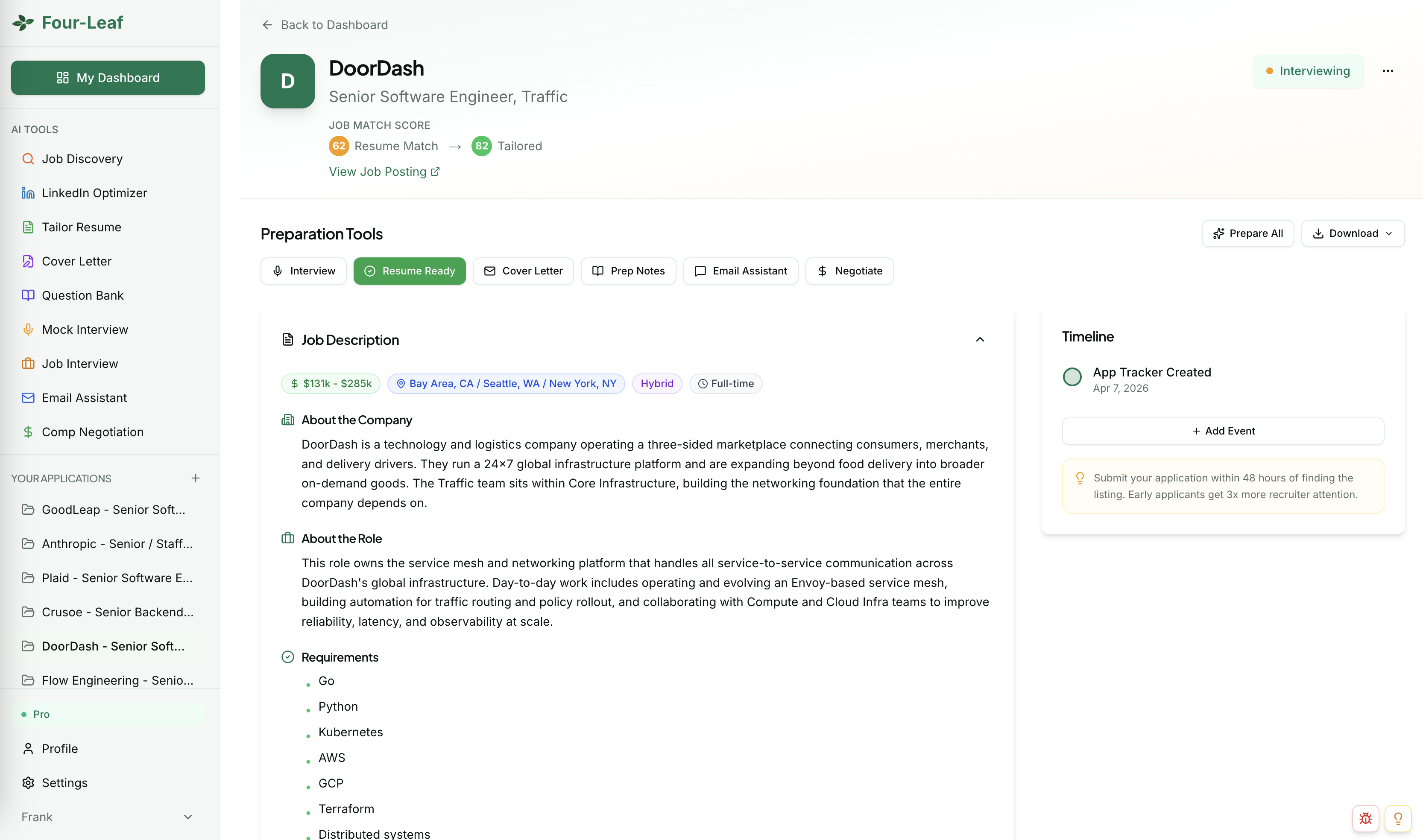Collapse the Job Description section
Image resolution: width=1423 pixels, height=840 pixels.
[x=980, y=340]
